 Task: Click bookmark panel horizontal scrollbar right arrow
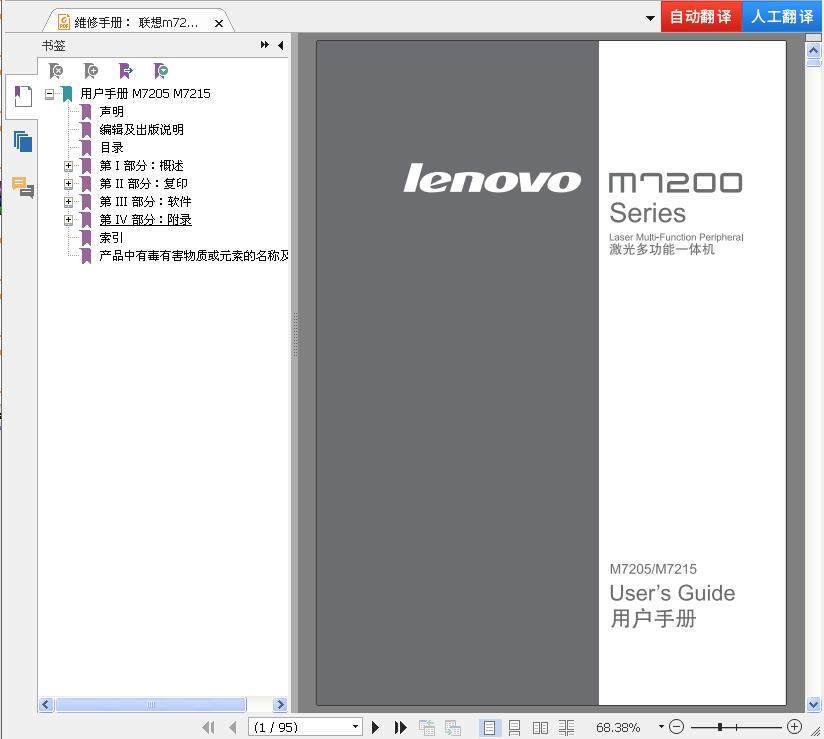pyautogui.click(x=280, y=704)
